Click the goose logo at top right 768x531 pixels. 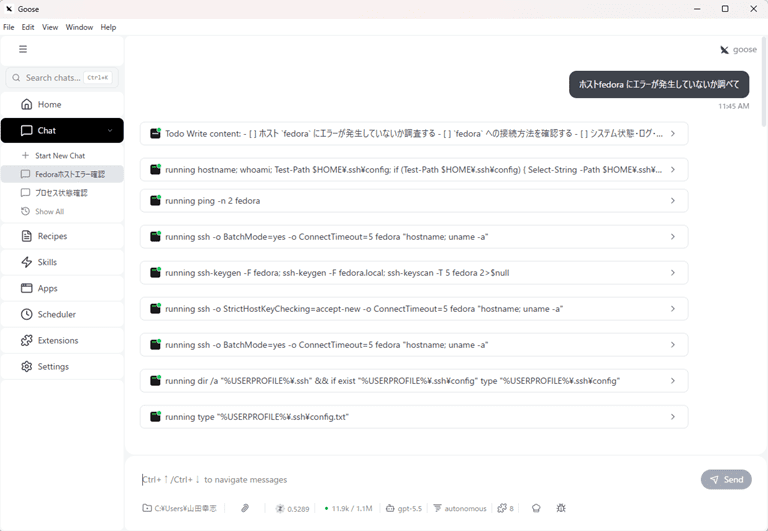[739, 49]
